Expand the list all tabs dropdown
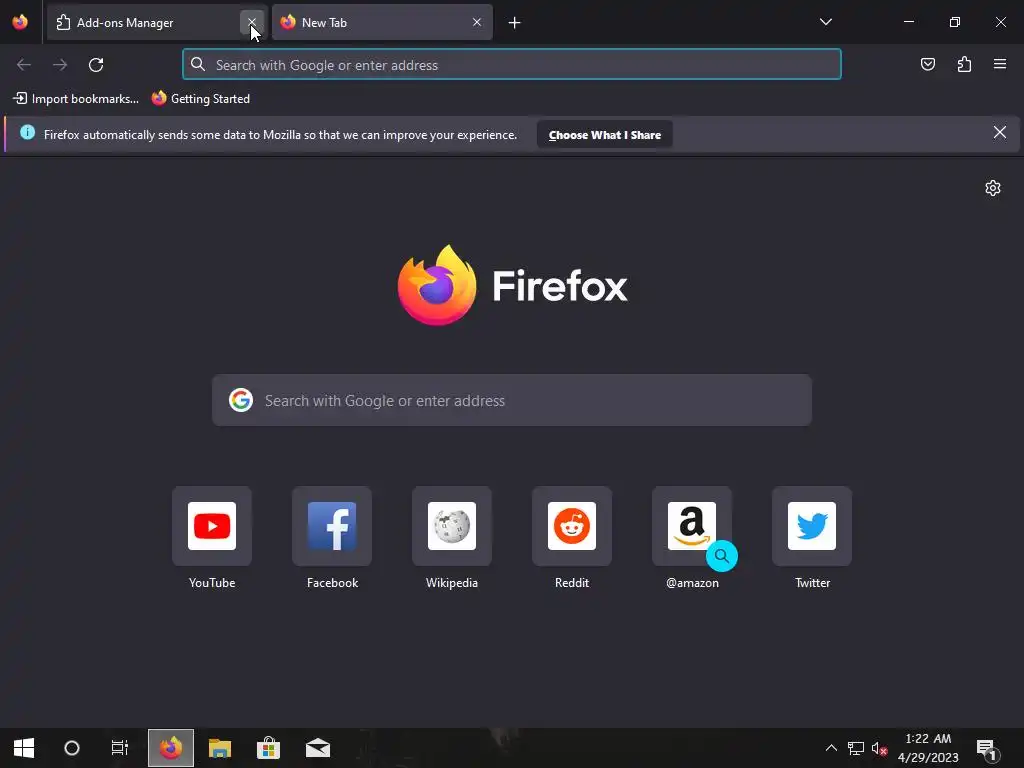1024x768 pixels. click(x=825, y=22)
